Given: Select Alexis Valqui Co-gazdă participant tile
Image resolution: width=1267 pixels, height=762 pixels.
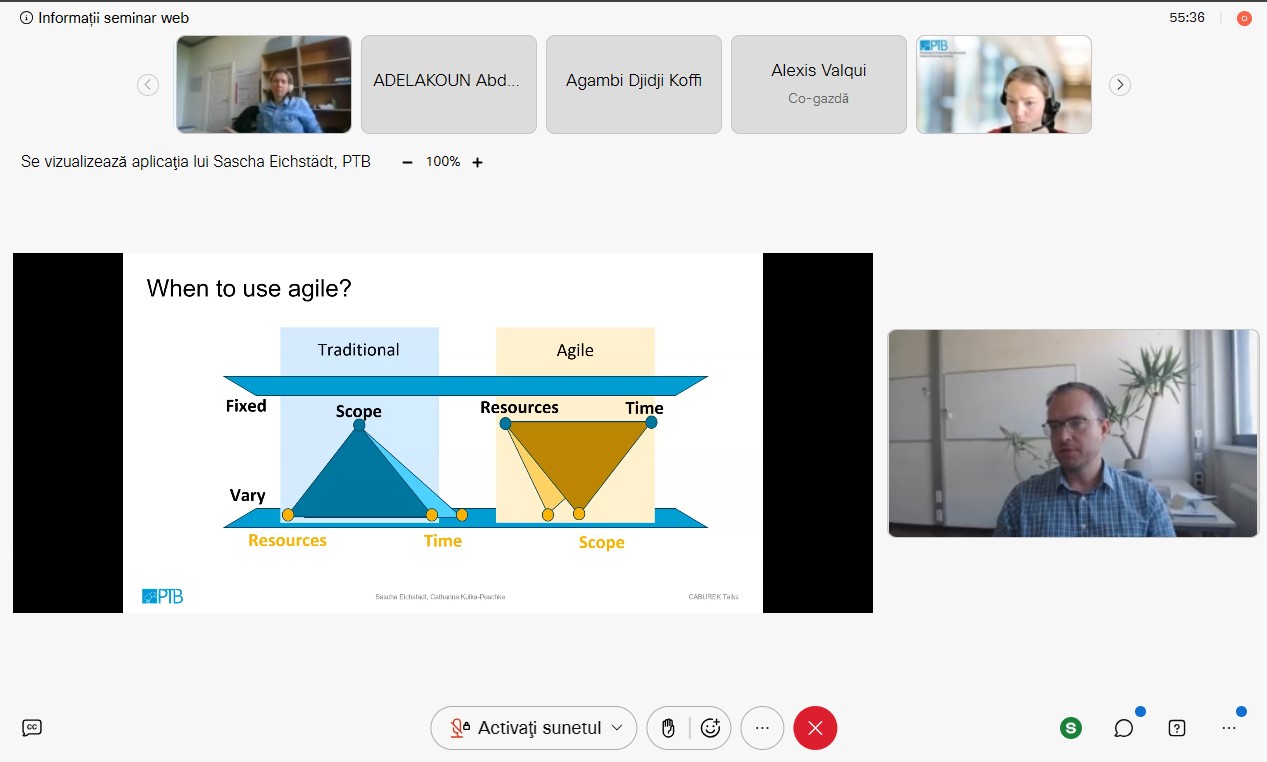Looking at the screenshot, I should [818, 84].
